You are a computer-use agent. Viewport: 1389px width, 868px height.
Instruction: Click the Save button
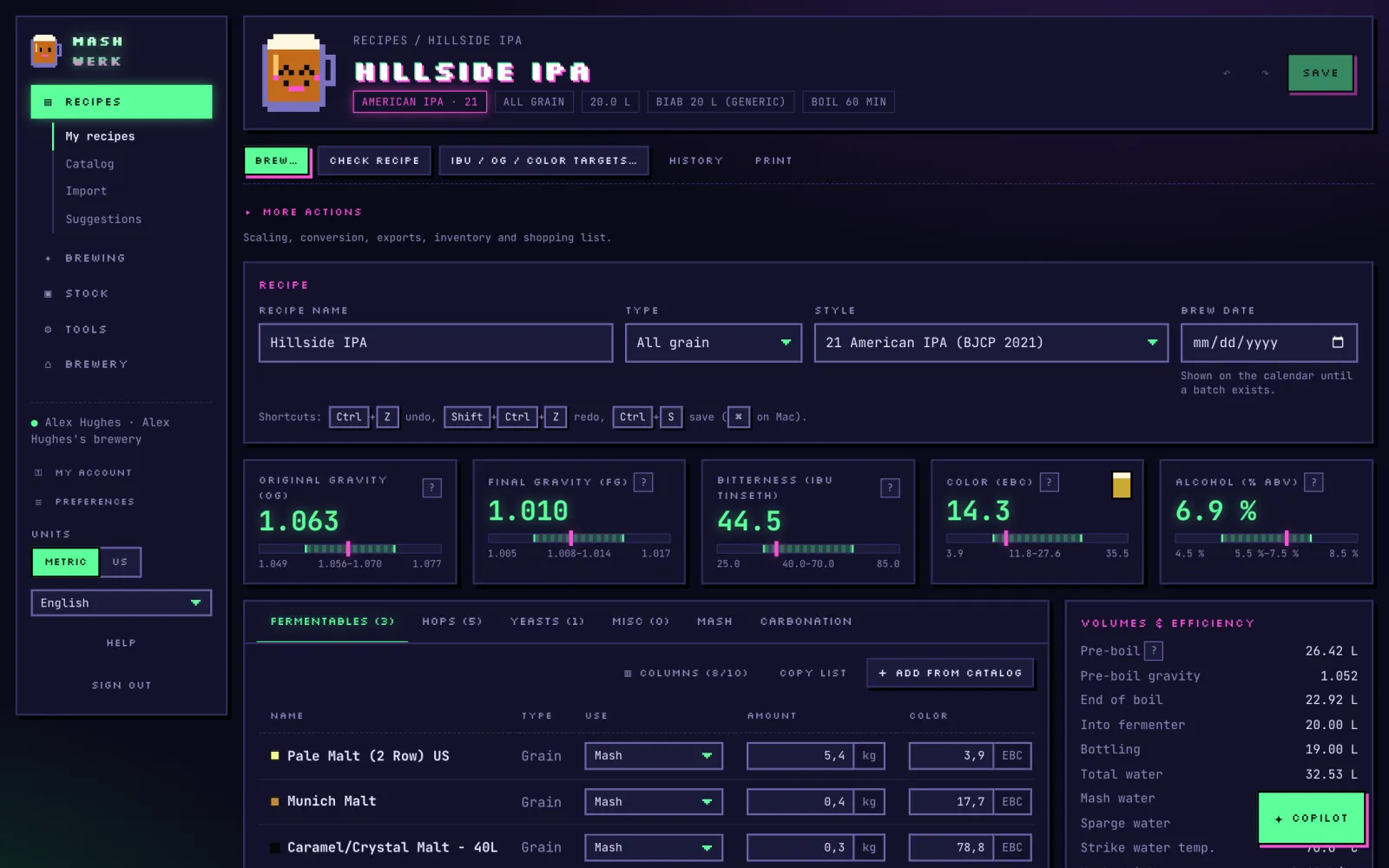pyautogui.click(x=1320, y=73)
